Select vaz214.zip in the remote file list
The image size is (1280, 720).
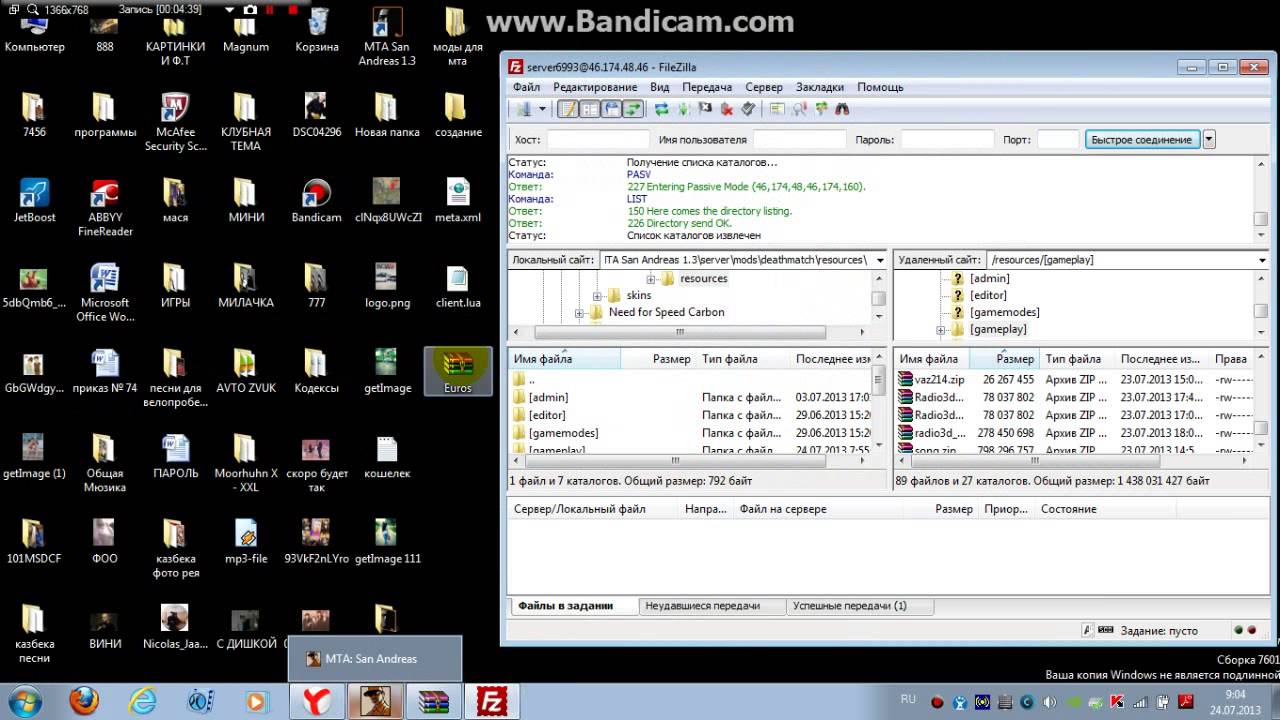point(939,380)
